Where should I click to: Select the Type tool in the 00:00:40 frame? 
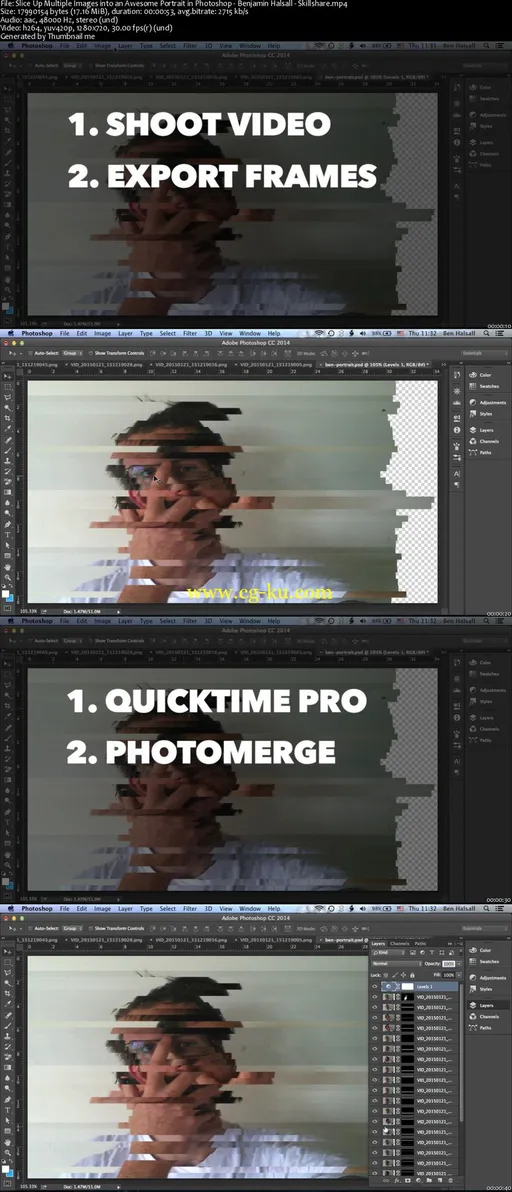(8, 1110)
